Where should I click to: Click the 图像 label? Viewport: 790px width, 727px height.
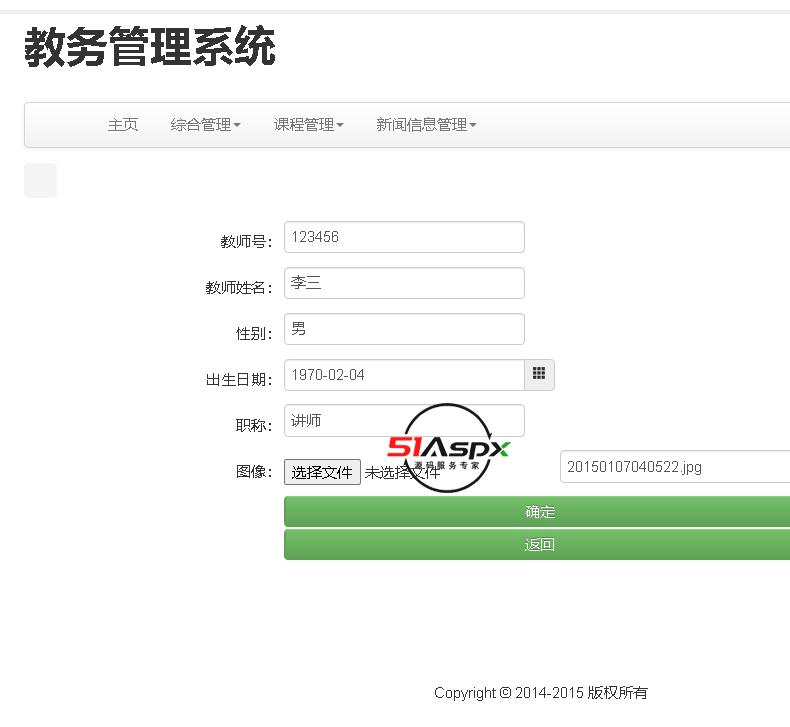[x=254, y=472]
